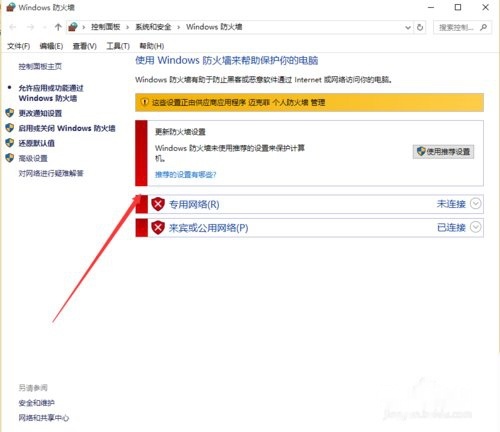Click shield icon beside 启用或关闭 Windows 防火墙
500x432 pixels.
click(x=10, y=128)
